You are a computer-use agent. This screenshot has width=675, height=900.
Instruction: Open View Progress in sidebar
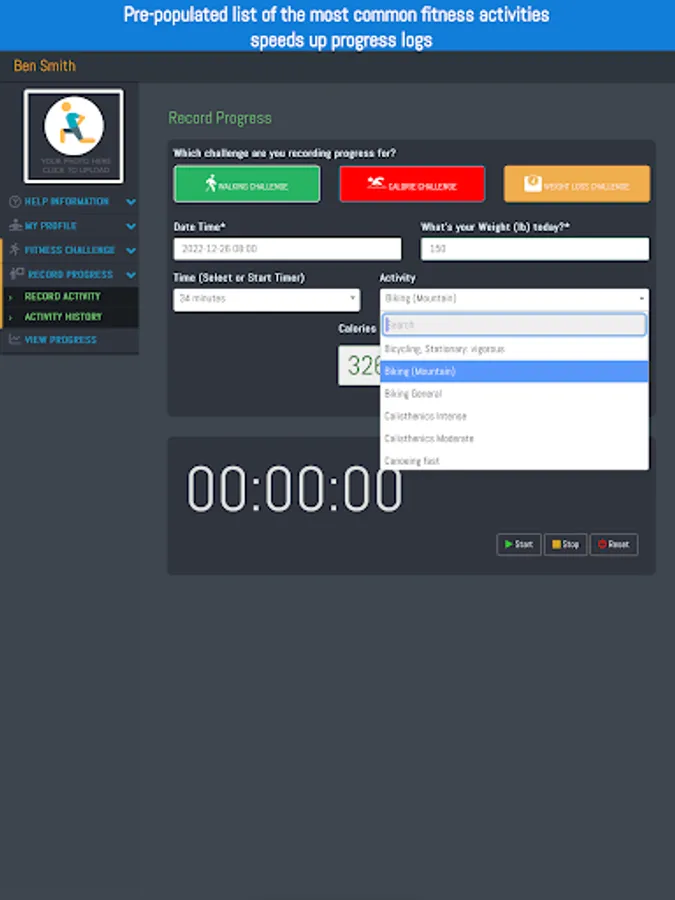coord(70,340)
